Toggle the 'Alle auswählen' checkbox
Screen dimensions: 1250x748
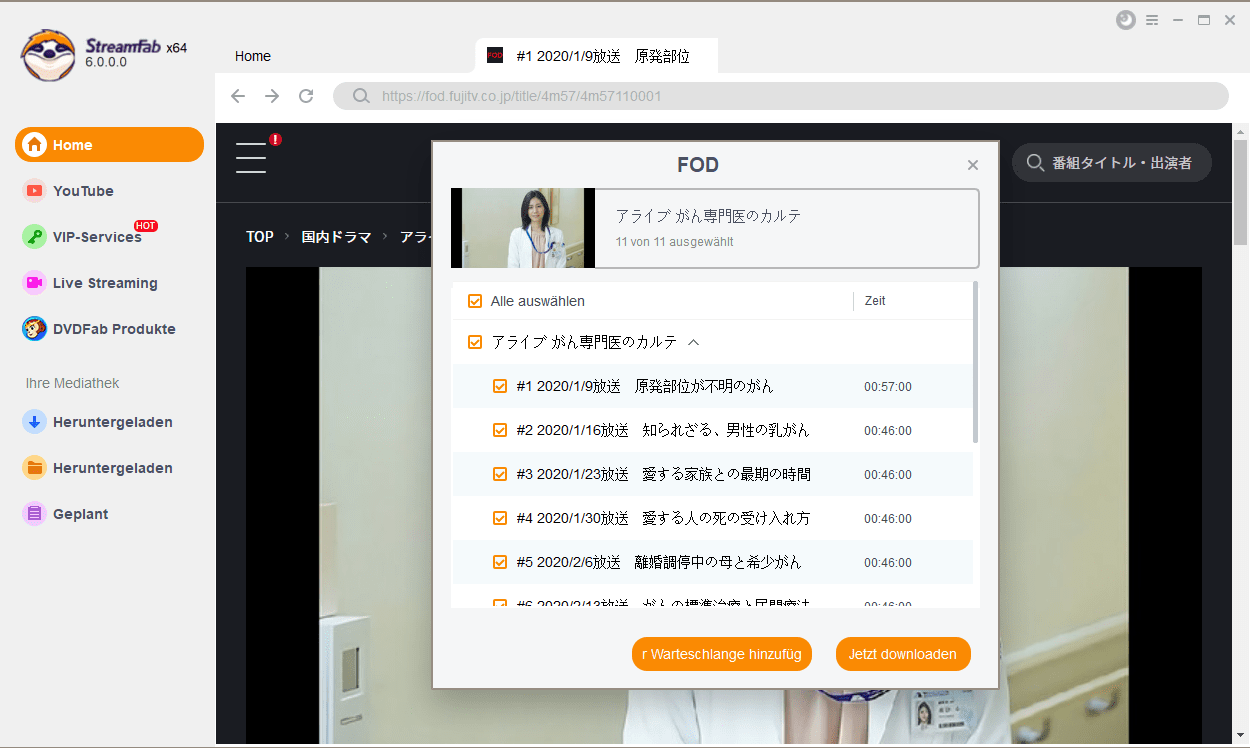point(475,301)
